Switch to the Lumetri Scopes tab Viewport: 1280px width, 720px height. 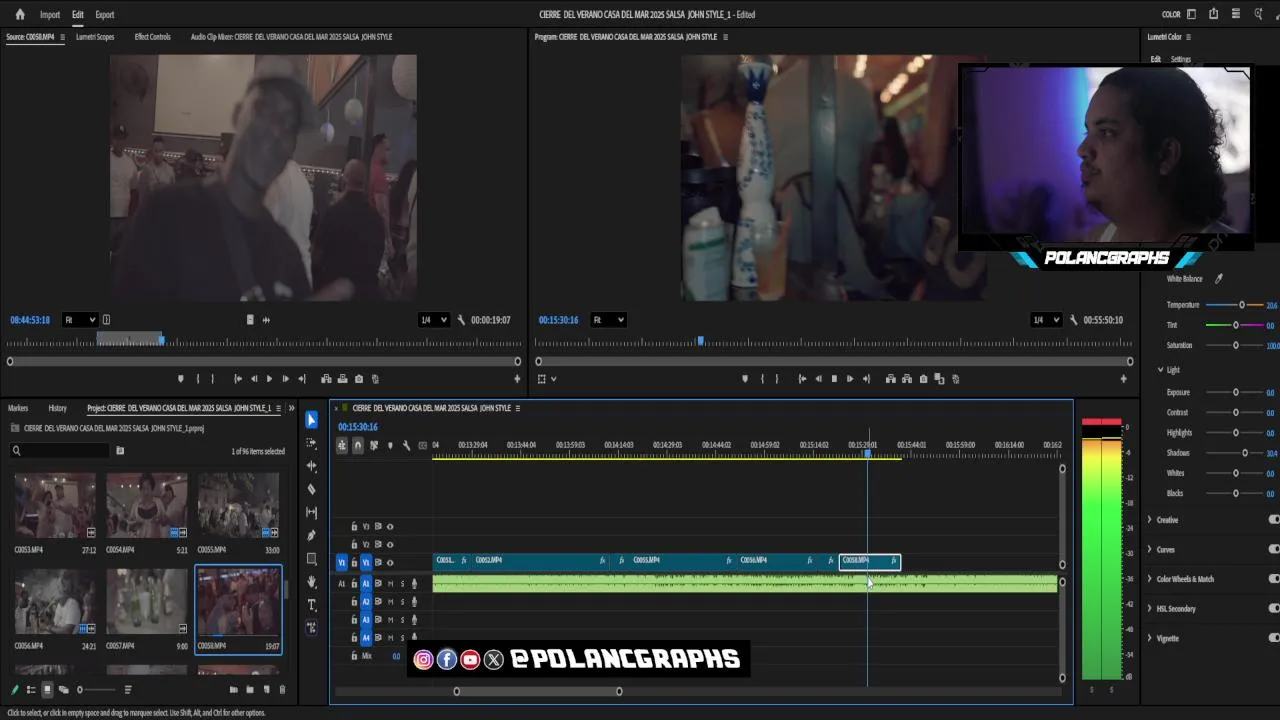coord(95,37)
